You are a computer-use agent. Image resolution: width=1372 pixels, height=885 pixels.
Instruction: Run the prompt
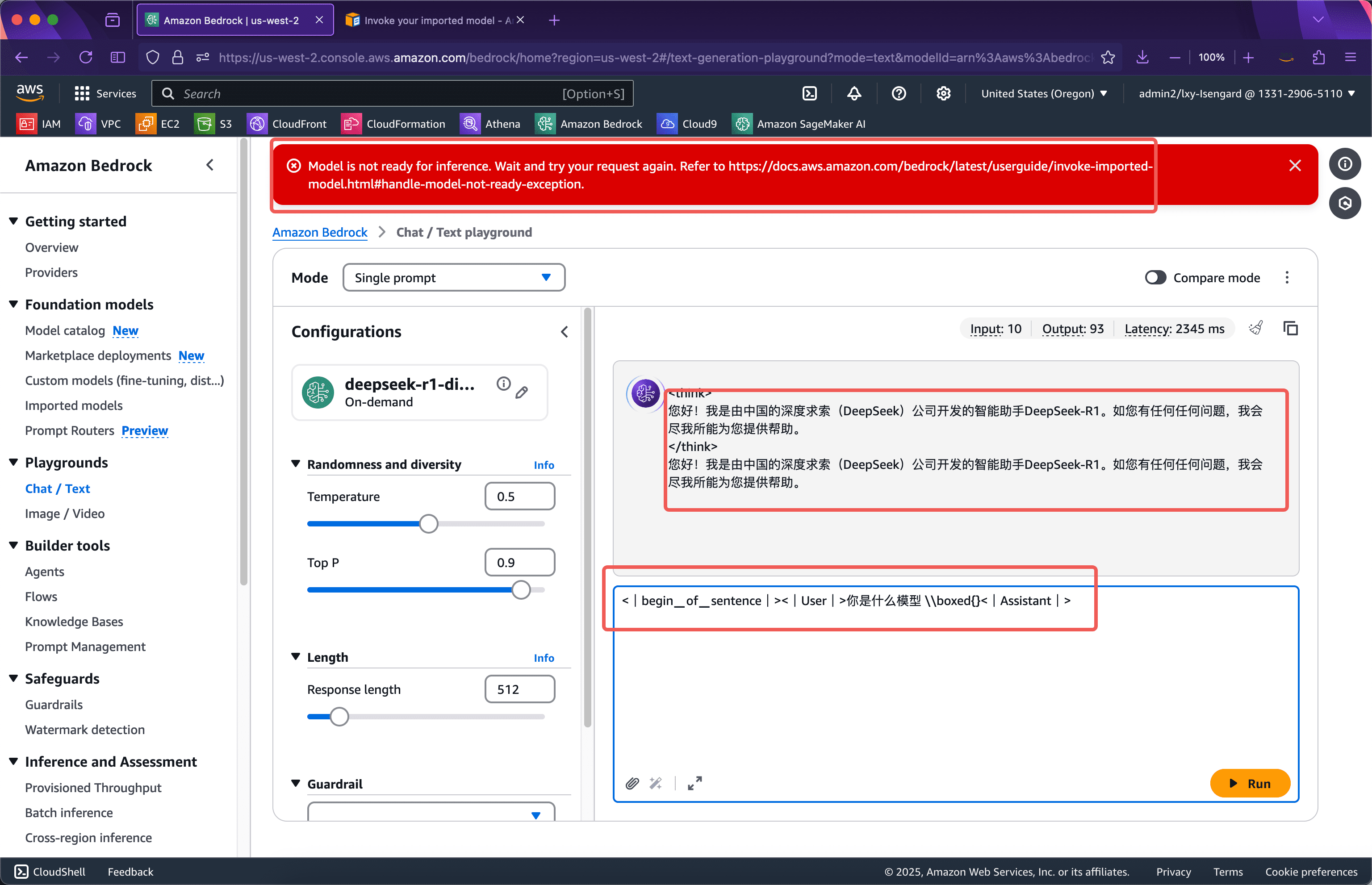[1250, 783]
